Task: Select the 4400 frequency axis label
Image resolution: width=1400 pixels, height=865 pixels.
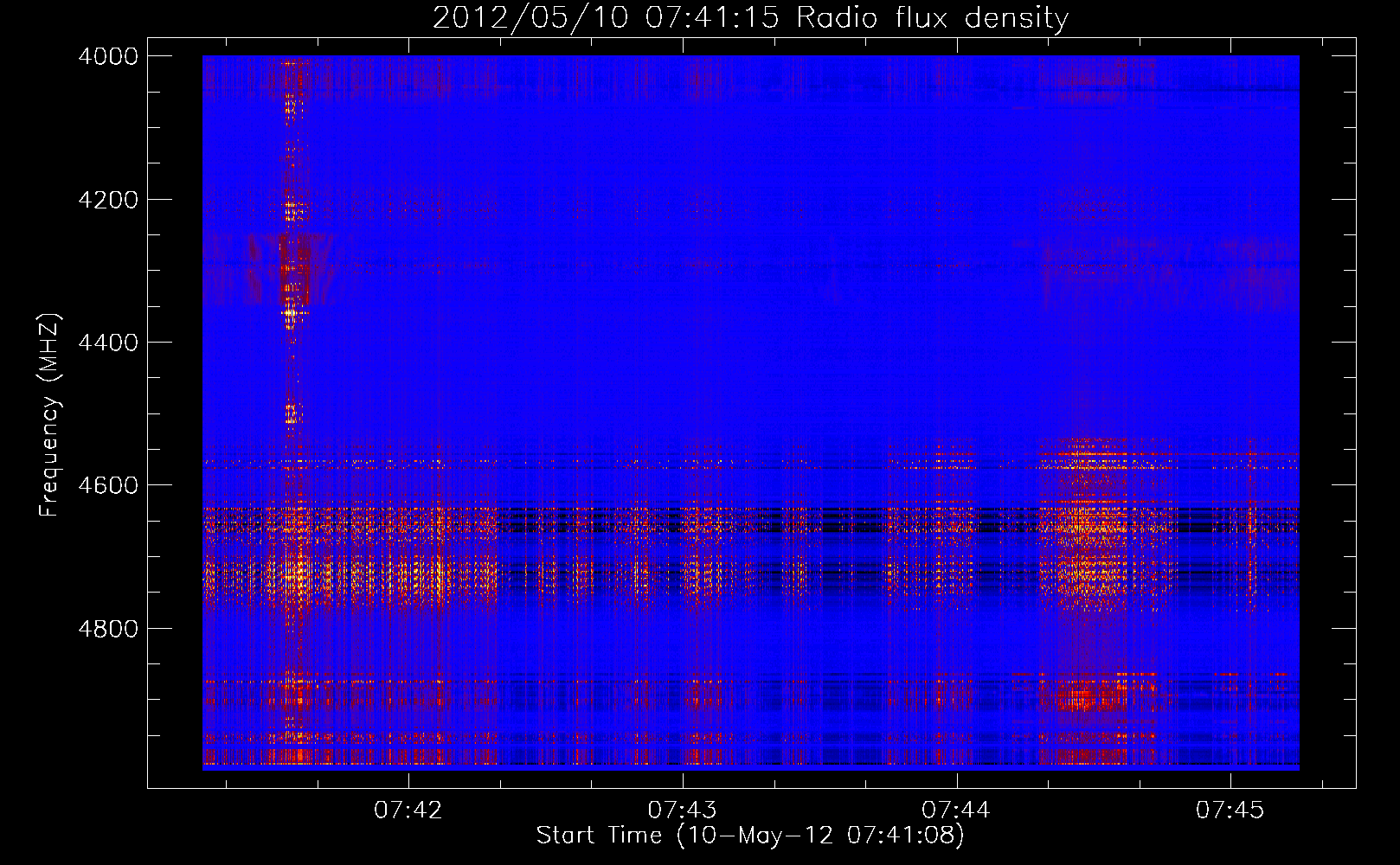Action: point(108,343)
